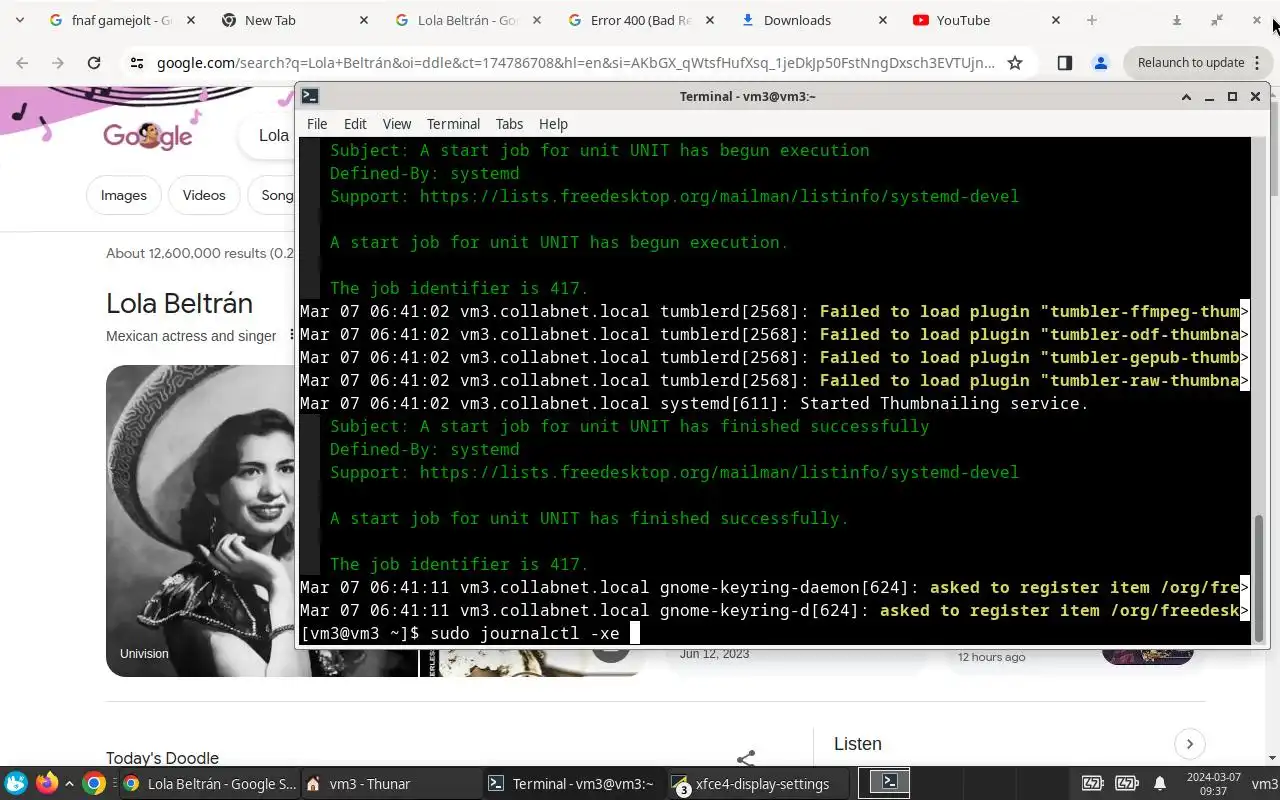Switch to Lola Beltrán Google taskbar window

coord(210,784)
